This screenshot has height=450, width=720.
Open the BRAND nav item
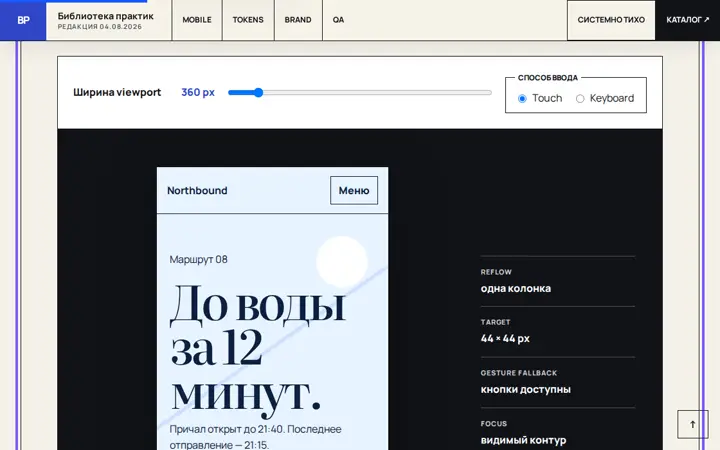coord(298,20)
